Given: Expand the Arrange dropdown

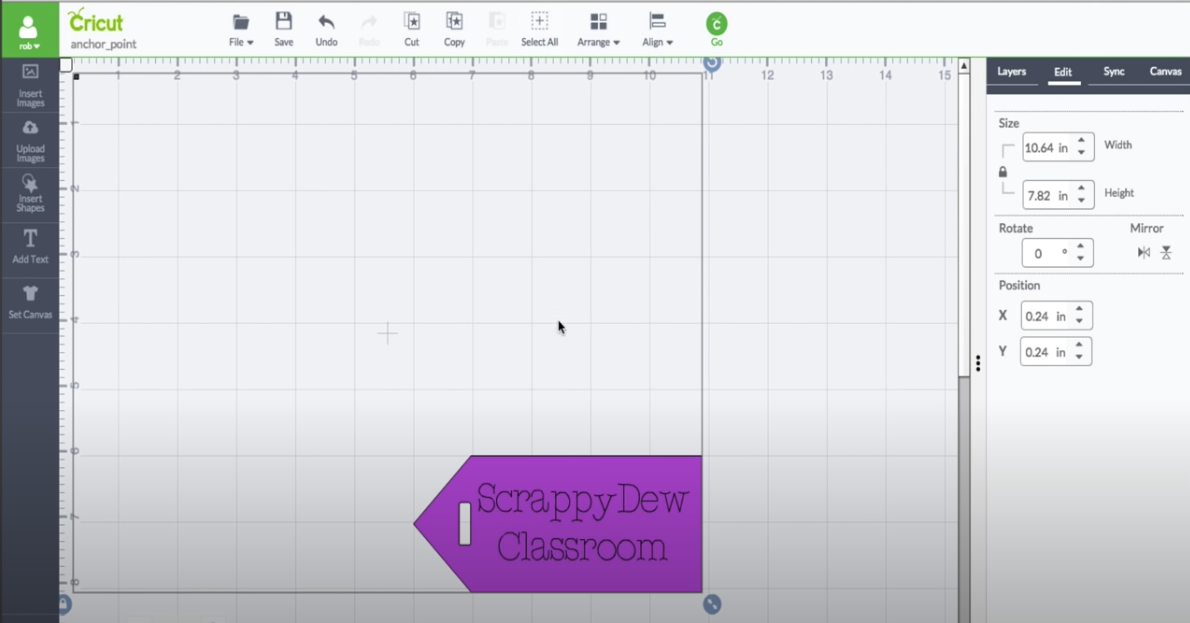Looking at the screenshot, I should coord(598,30).
